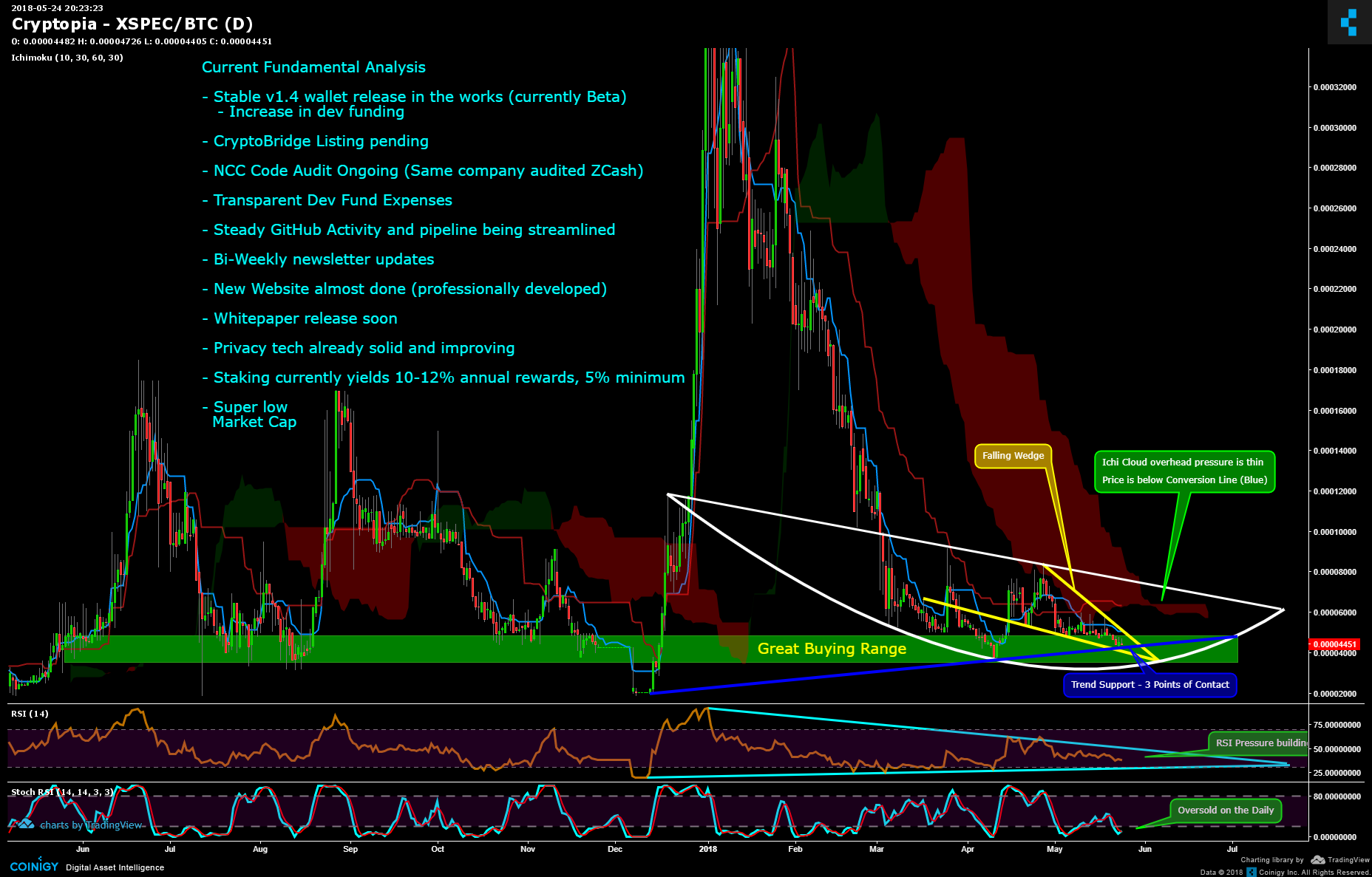Click the 'Current Fundamental Analysis' heading
Image resolution: width=1372 pixels, height=877 pixels.
point(313,67)
